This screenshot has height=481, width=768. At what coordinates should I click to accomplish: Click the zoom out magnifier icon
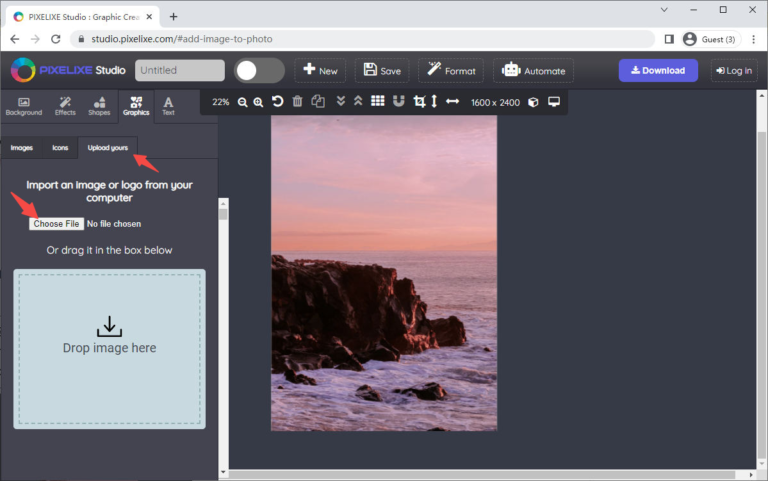click(243, 102)
